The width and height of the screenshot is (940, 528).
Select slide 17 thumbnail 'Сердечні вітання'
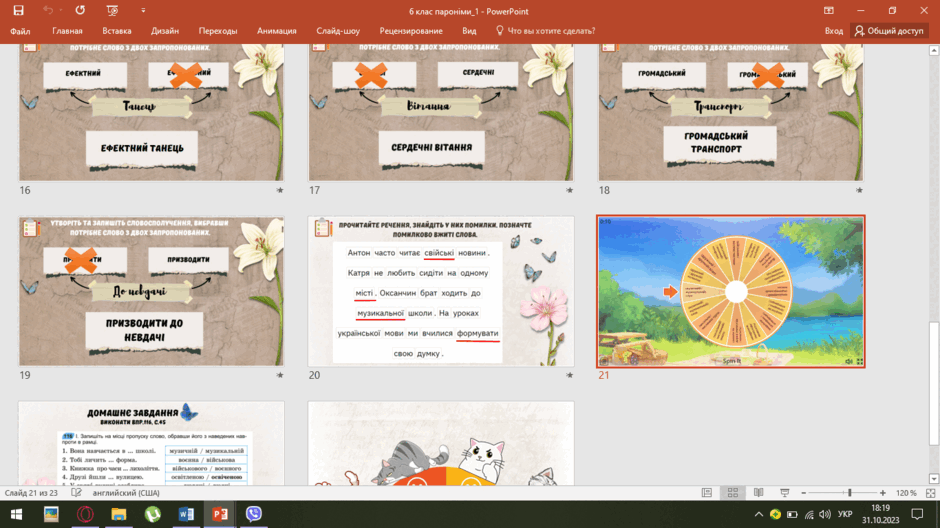pyautogui.click(x=441, y=112)
